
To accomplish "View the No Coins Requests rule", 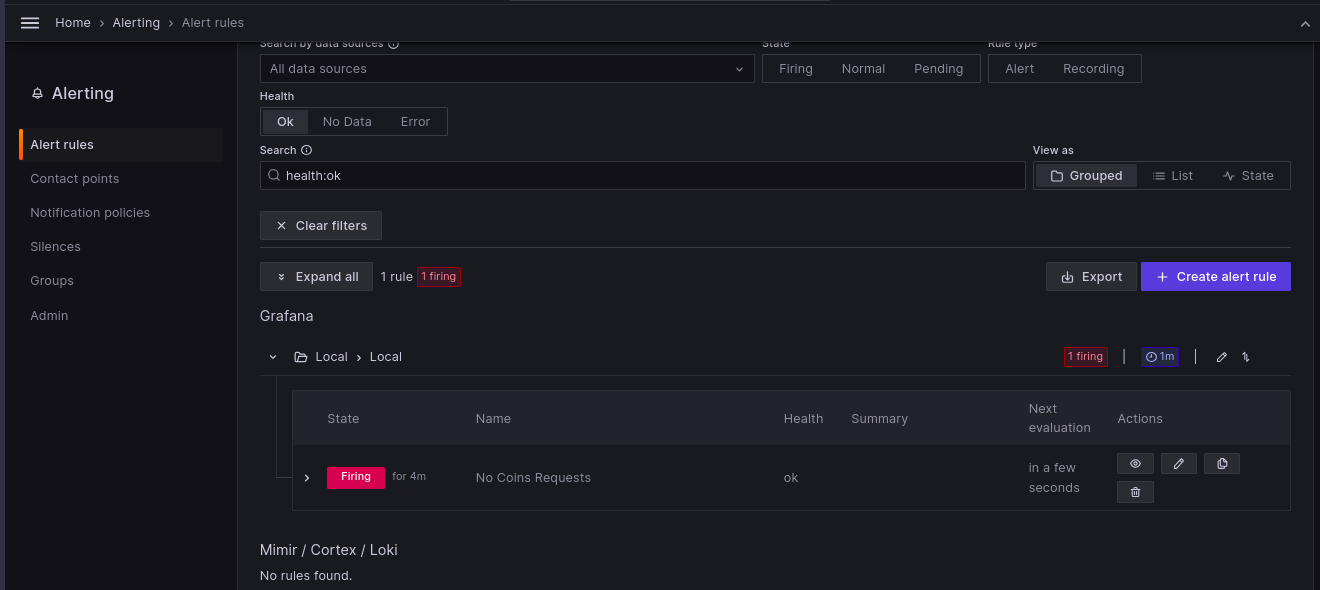I will click(x=1135, y=464).
